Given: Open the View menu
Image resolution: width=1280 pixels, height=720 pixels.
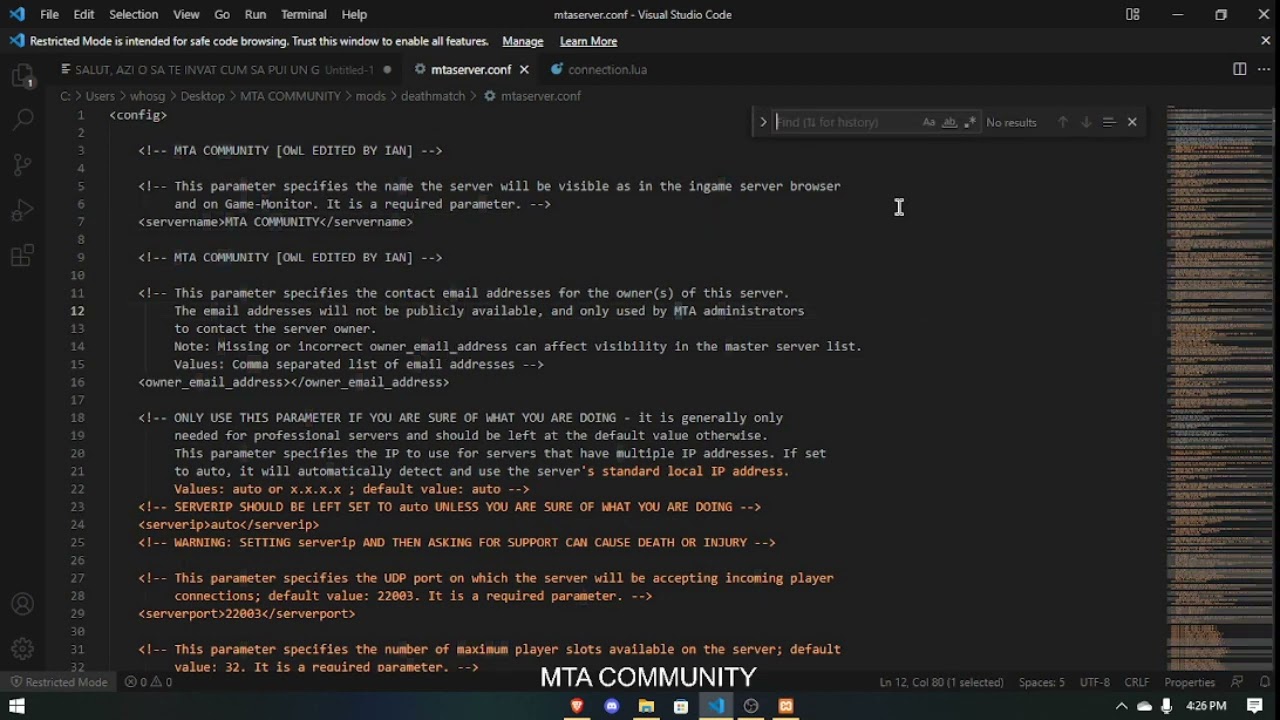Looking at the screenshot, I should point(186,14).
